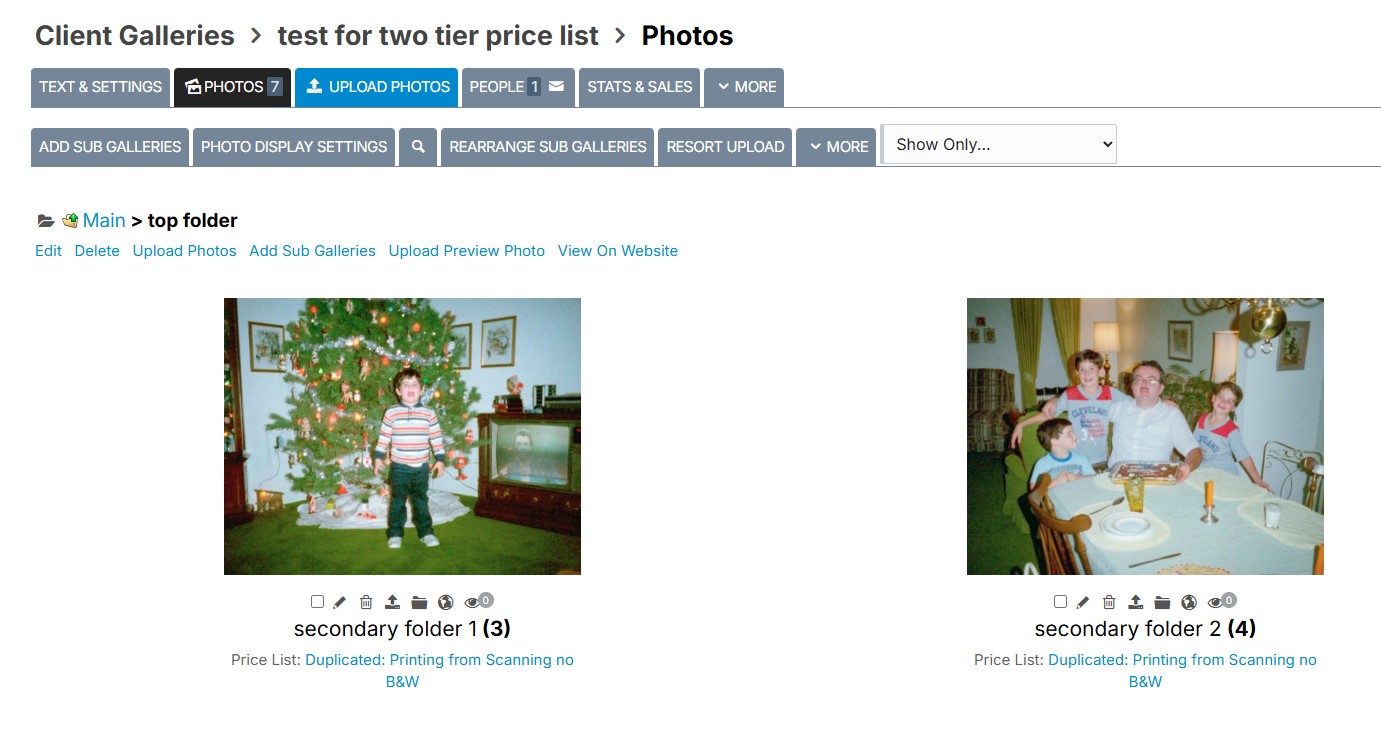Open the magnifier search button in toolbar

[x=418, y=146]
